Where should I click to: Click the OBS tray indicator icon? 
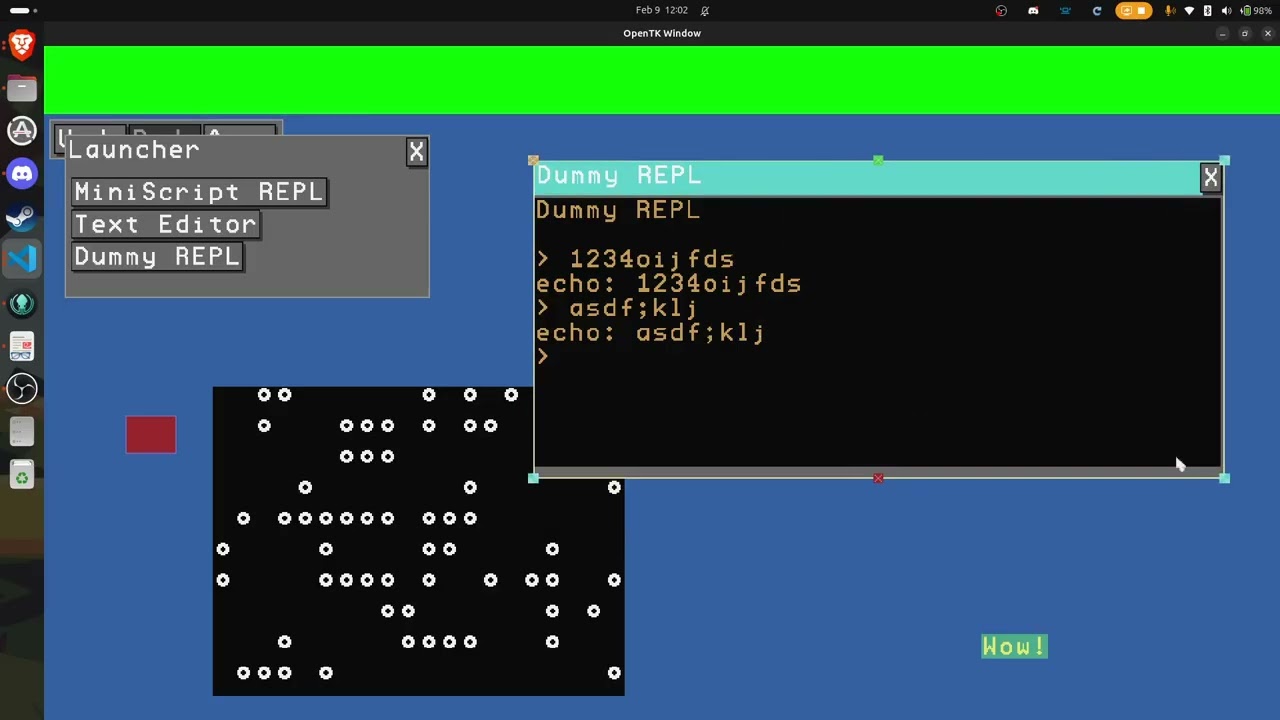point(1001,10)
